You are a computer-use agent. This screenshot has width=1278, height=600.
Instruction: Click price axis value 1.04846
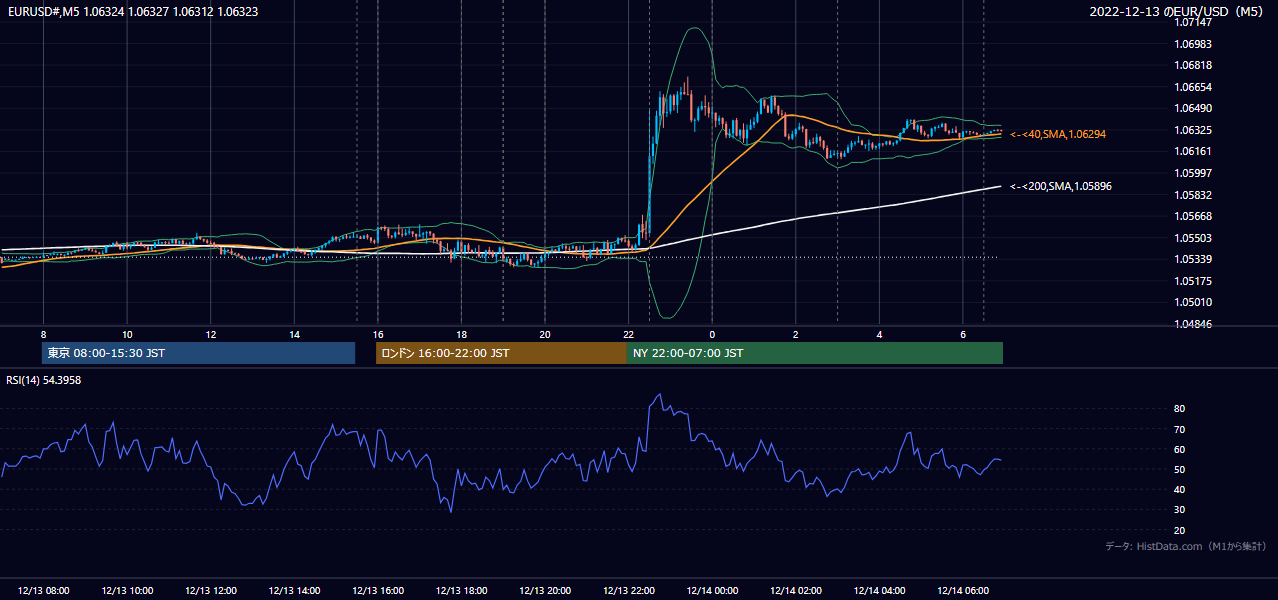[x=1194, y=324]
